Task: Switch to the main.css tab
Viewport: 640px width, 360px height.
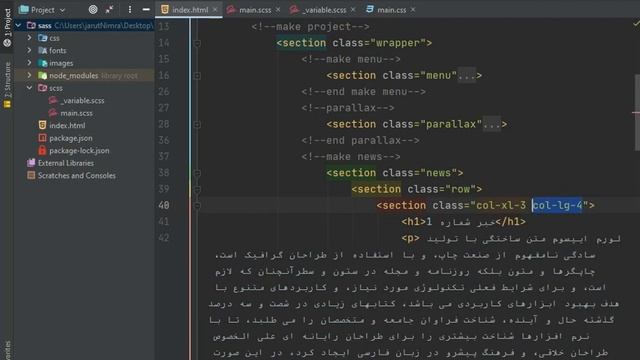Action: click(x=391, y=10)
